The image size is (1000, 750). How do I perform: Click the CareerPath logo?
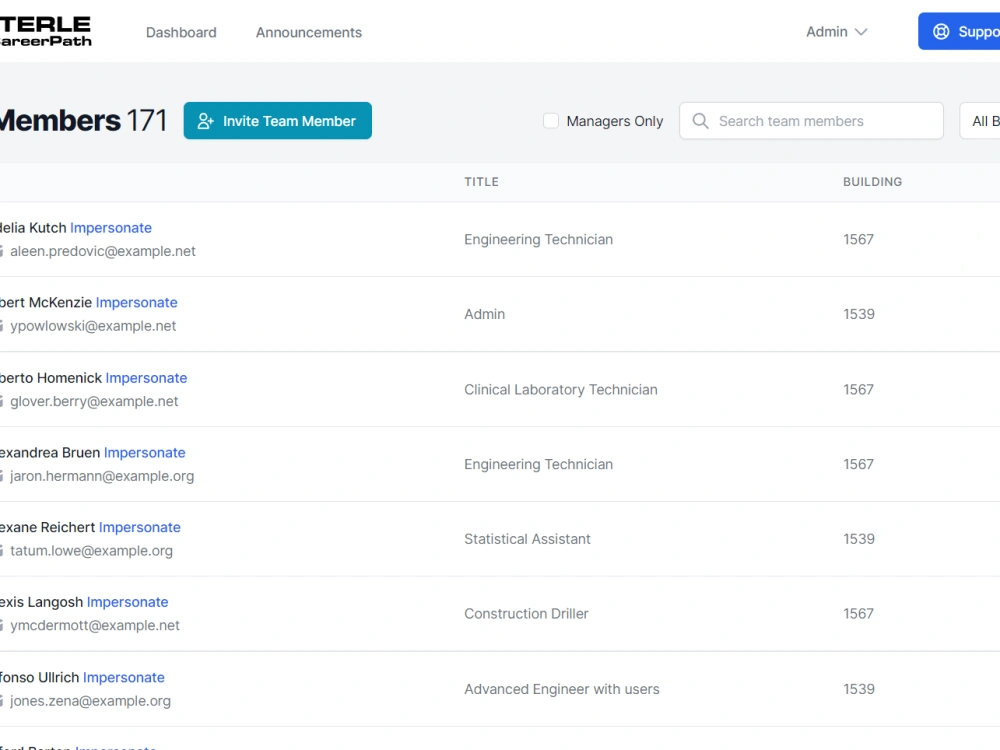[x=46, y=32]
